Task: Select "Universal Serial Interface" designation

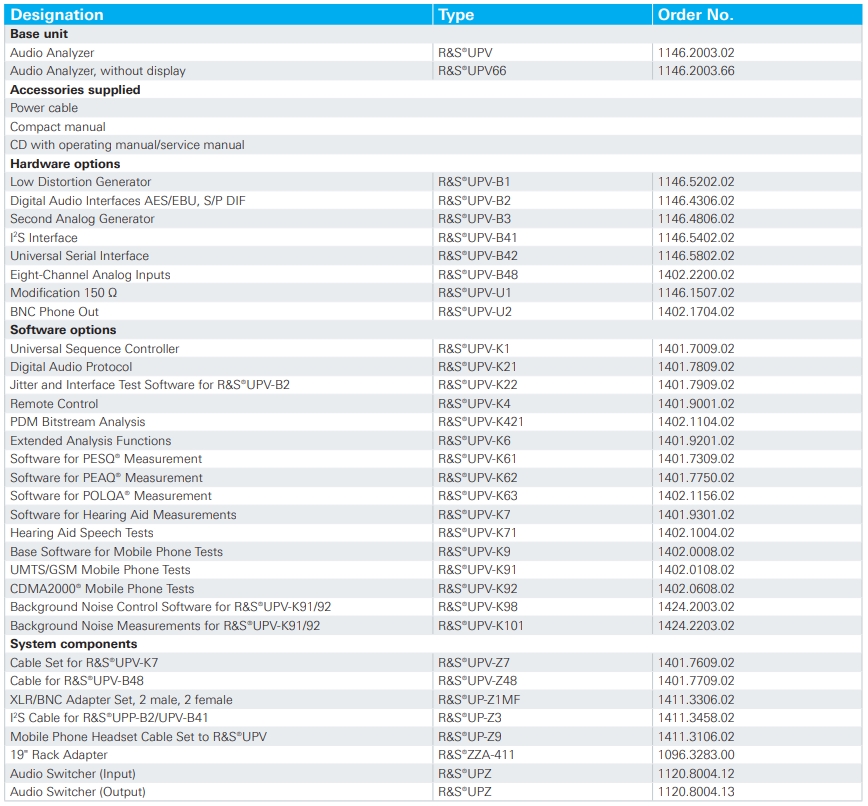Action: pyautogui.click(x=79, y=256)
